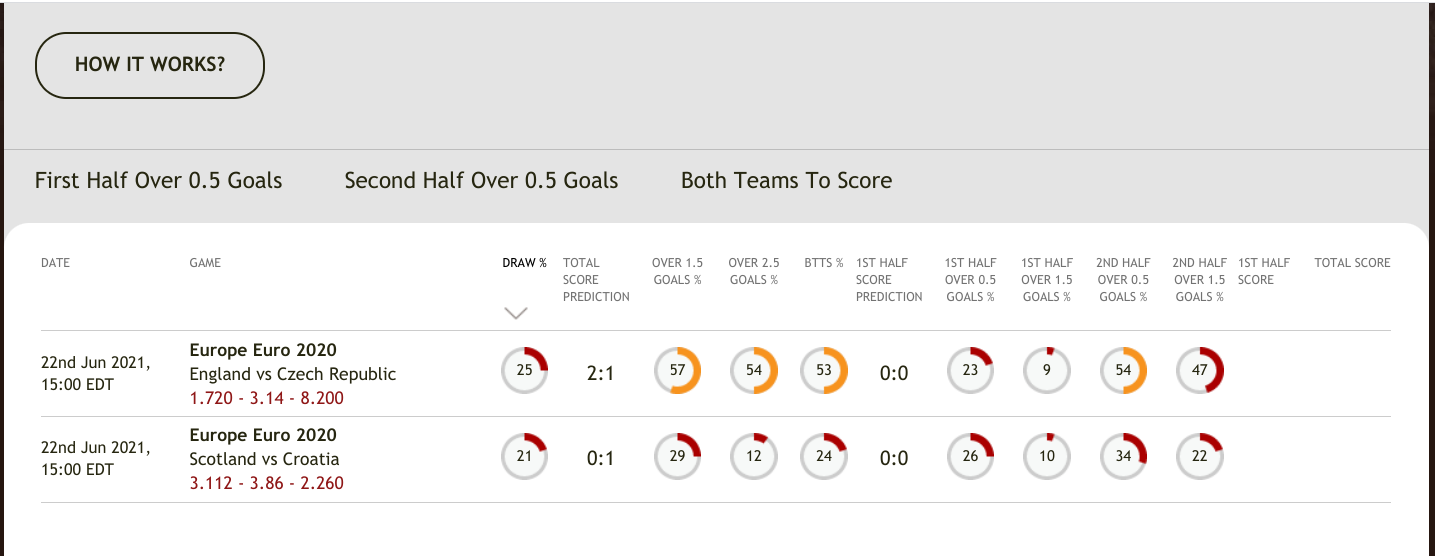Click Scotland's Over 2.5 goals circle showing 12
Image resolution: width=1435 pixels, height=556 pixels.
tap(754, 456)
